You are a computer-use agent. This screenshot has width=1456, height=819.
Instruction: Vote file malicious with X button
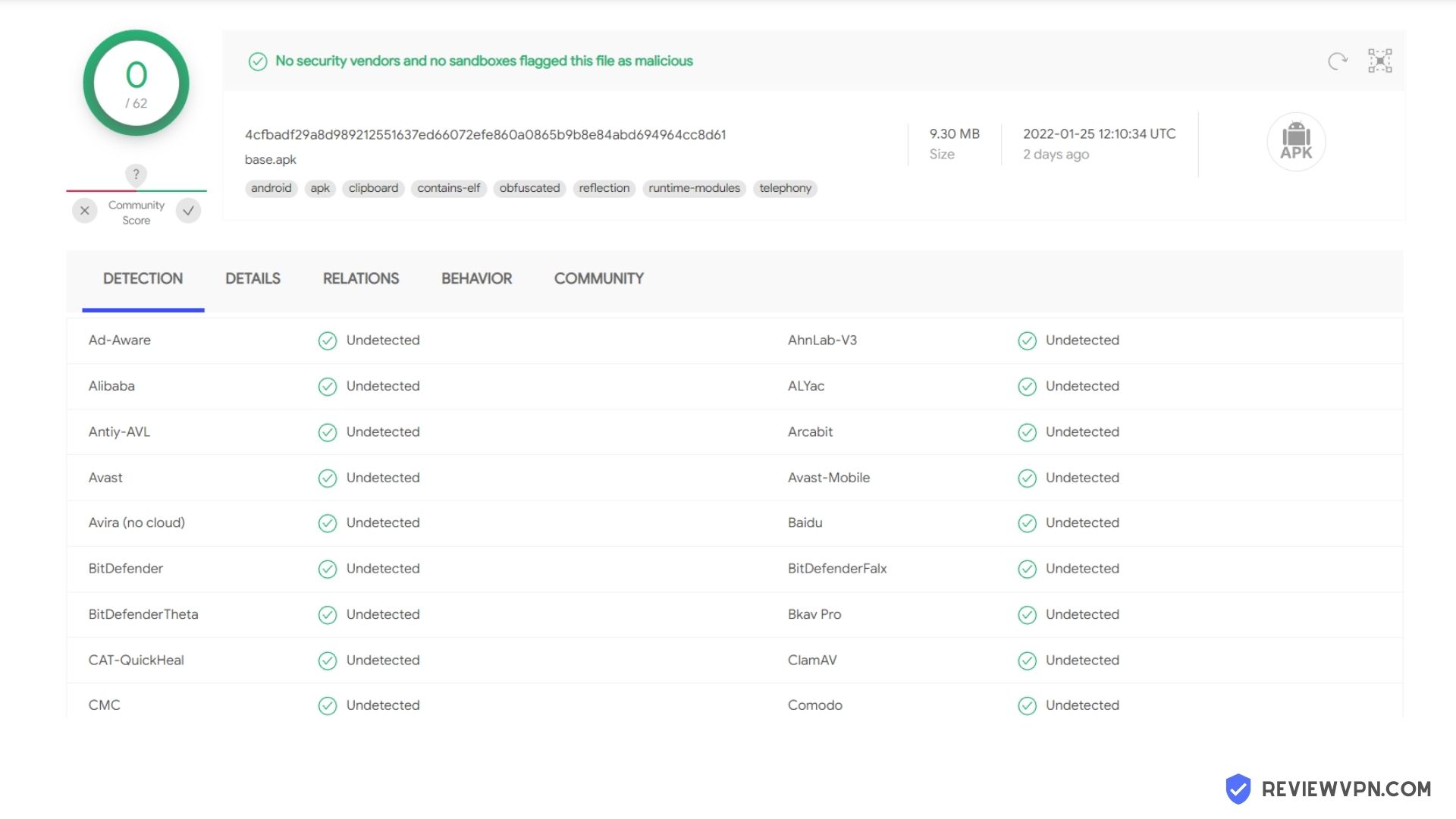(85, 211)
